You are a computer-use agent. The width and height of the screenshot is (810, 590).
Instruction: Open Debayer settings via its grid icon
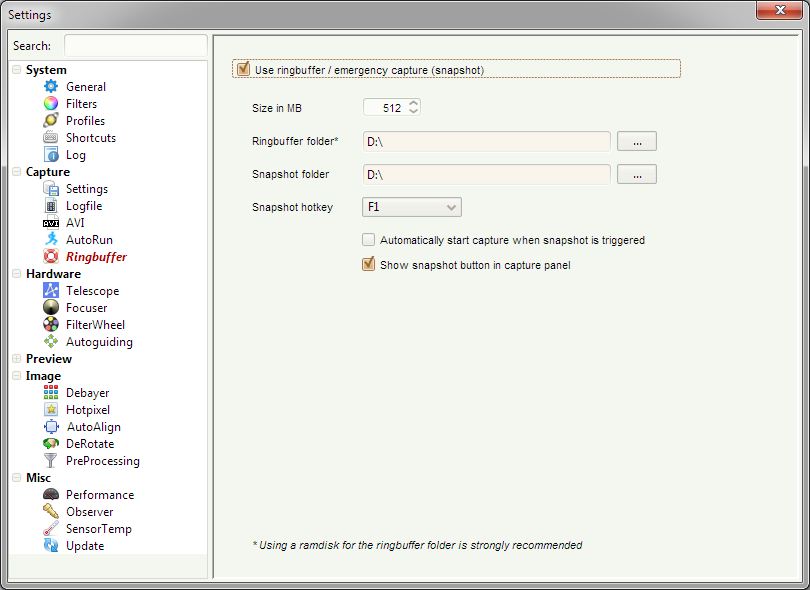[51, 393]
